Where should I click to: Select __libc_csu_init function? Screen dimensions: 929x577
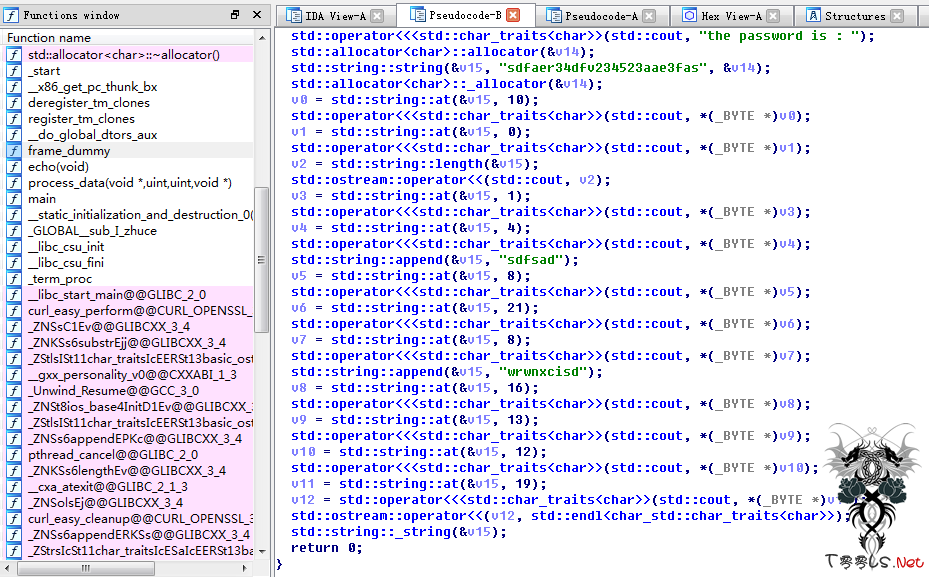tap(129, 246)
